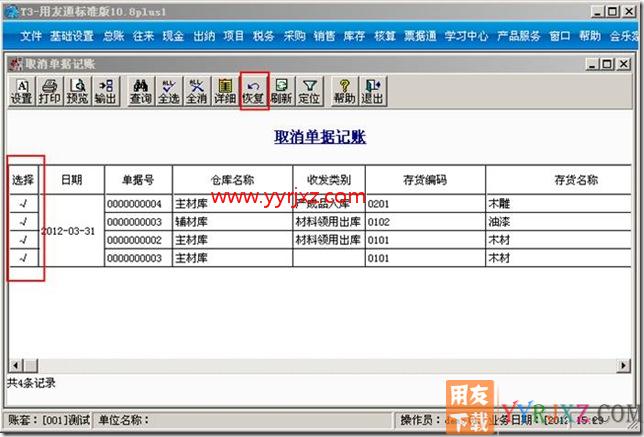
Task: Click the 共4条记录 record count text
Action: tap(31, 383)
